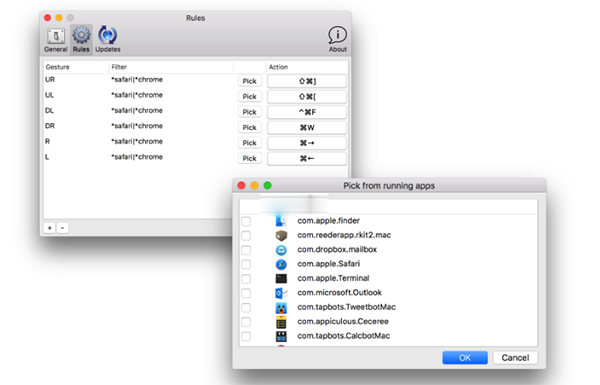Click Pick button for DL gesture
This screenshot has height=385, width=600.
249,112
